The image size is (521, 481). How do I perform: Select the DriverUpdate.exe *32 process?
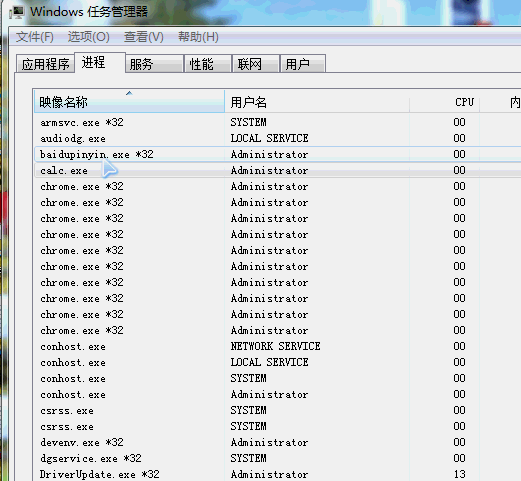(x=277, y=474)
